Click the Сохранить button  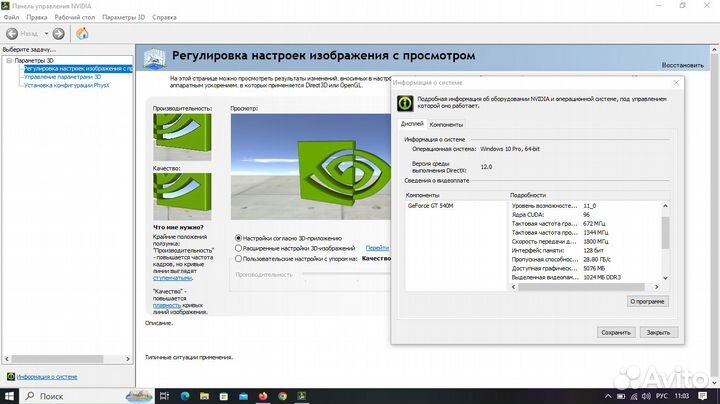click(x=616, y=332)
